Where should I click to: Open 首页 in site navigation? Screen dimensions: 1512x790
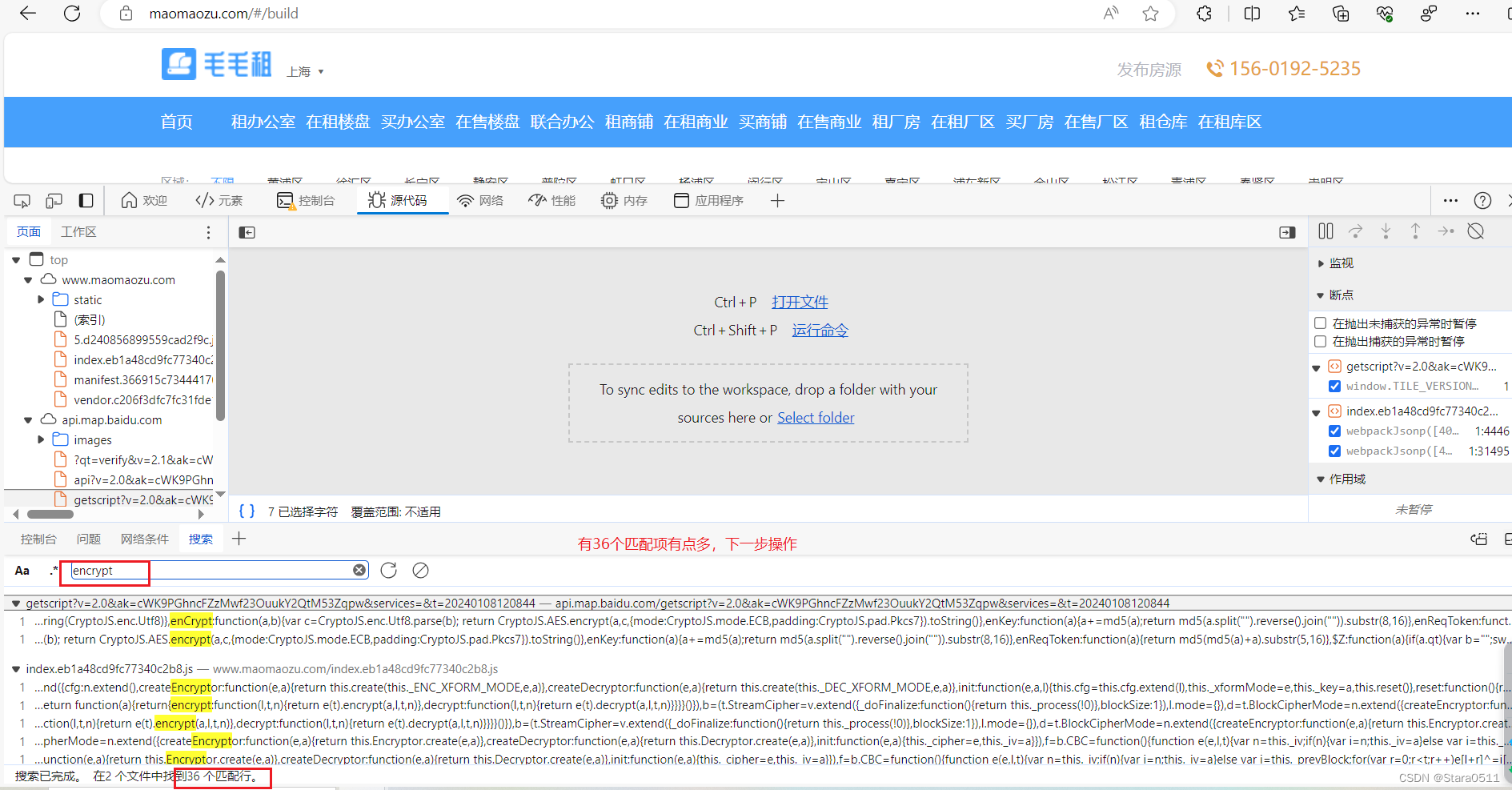[177, 122]
